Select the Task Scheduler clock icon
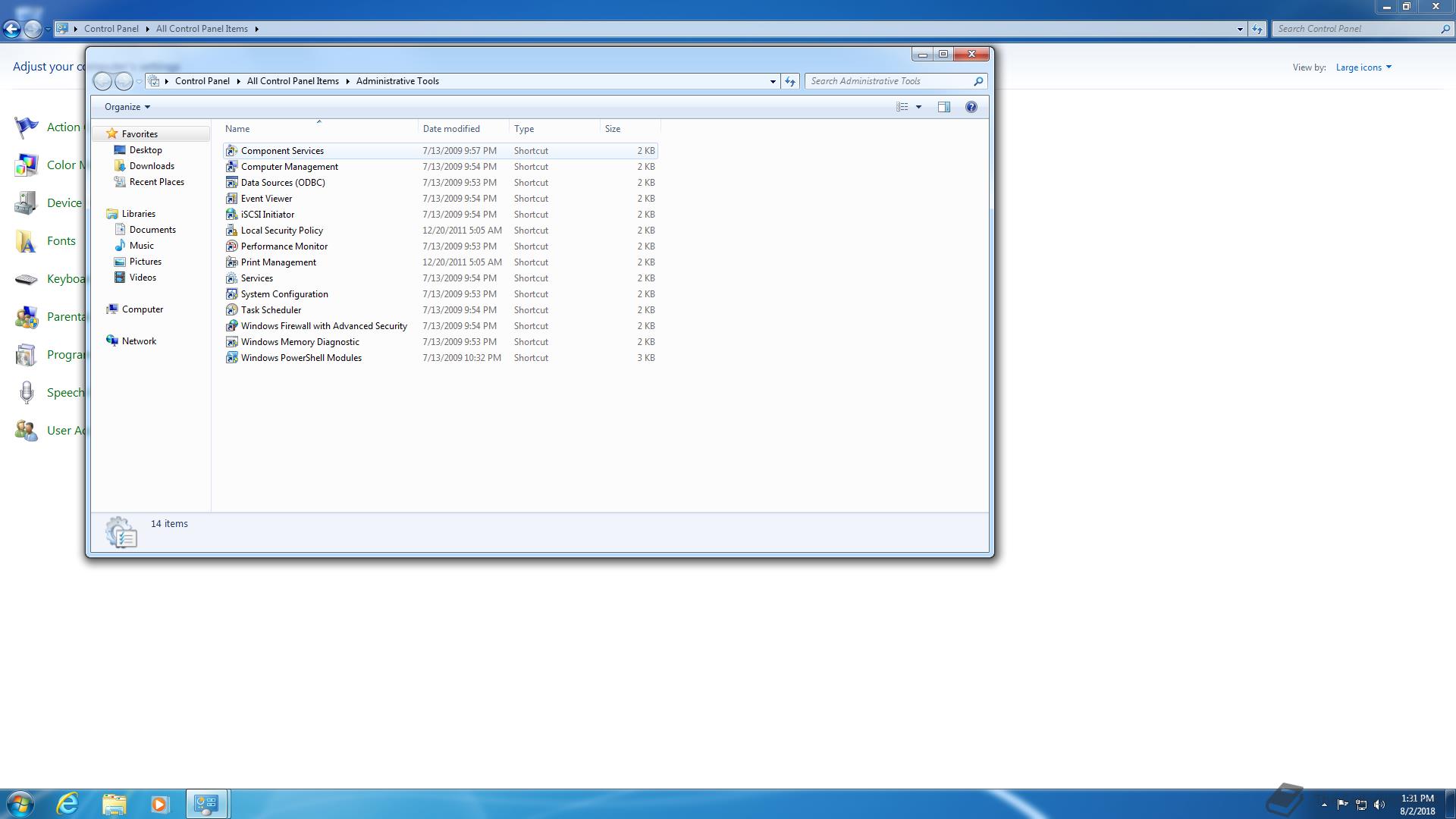This screenshot has width=1456, height=819. (x=232, y=310)
